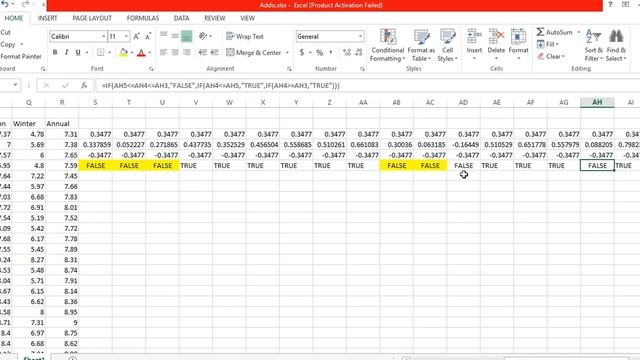640x360 pixels.
Task: Click Decrease Decimal icon
Action: tap(359, 52)
